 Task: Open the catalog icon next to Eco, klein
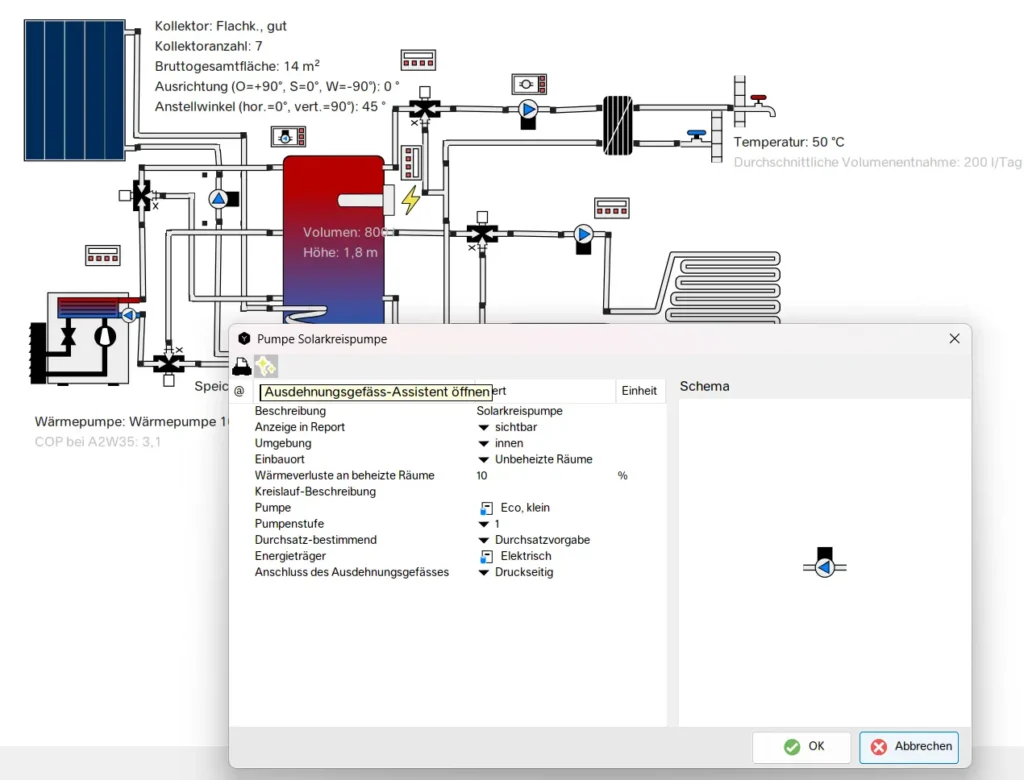tap(486, 508)
